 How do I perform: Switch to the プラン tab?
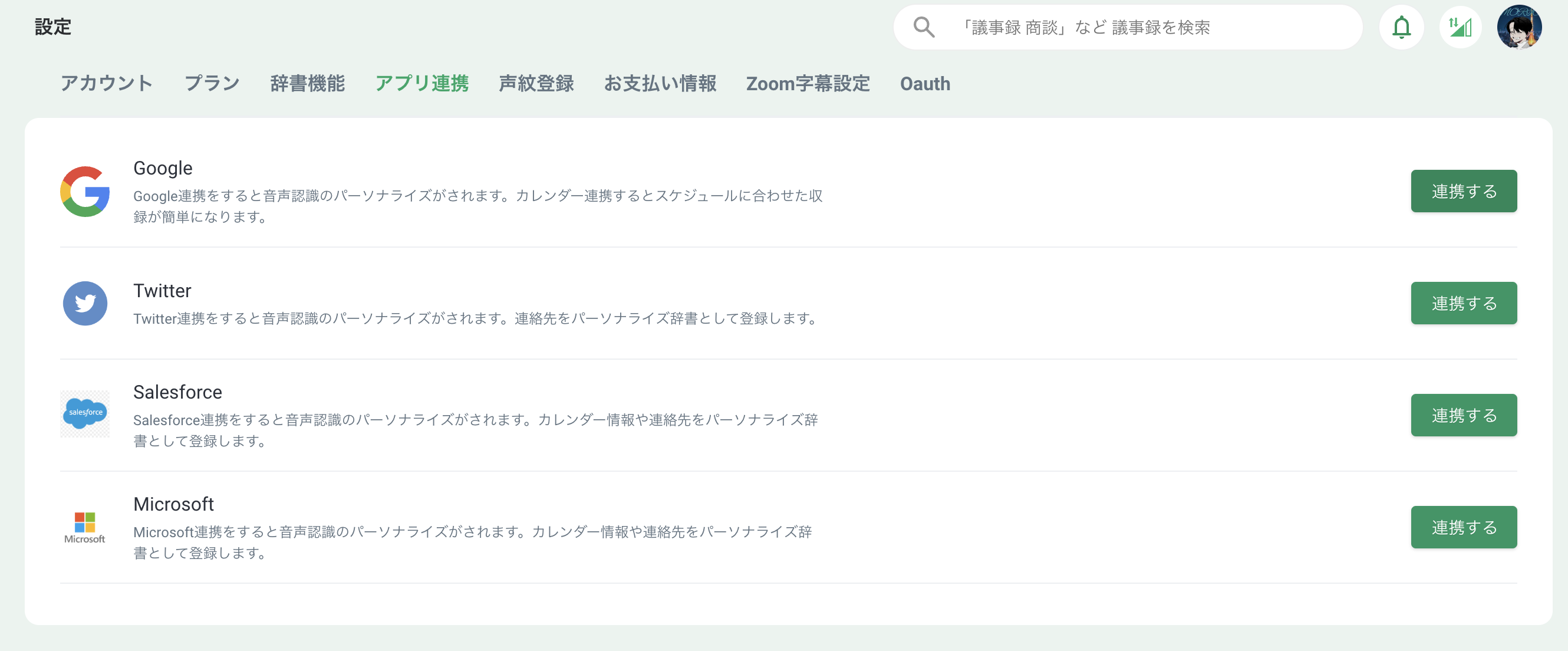[x=212, y=83]
